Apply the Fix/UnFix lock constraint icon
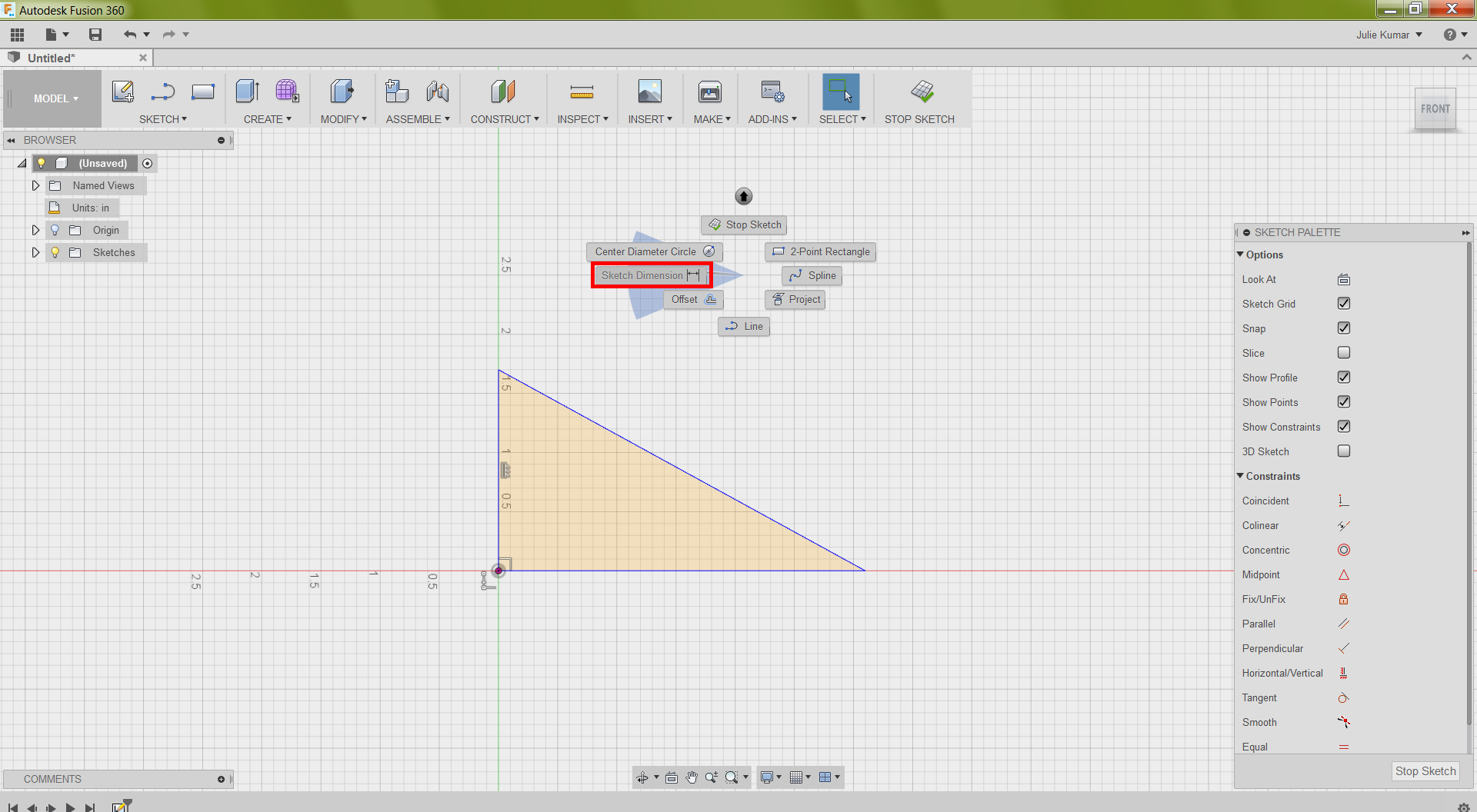This screenshot has width=1477, height=812. (x=1344, y=599)
